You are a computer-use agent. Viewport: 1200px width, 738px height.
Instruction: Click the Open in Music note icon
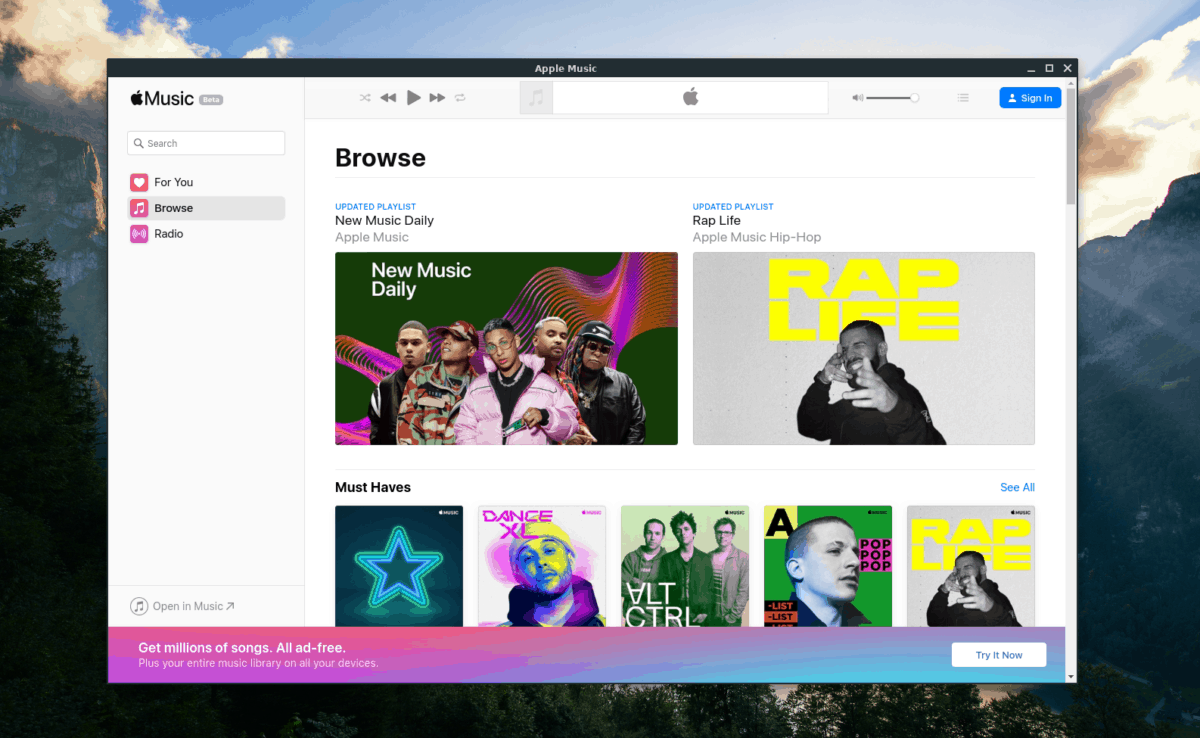(x=139, y=606)
